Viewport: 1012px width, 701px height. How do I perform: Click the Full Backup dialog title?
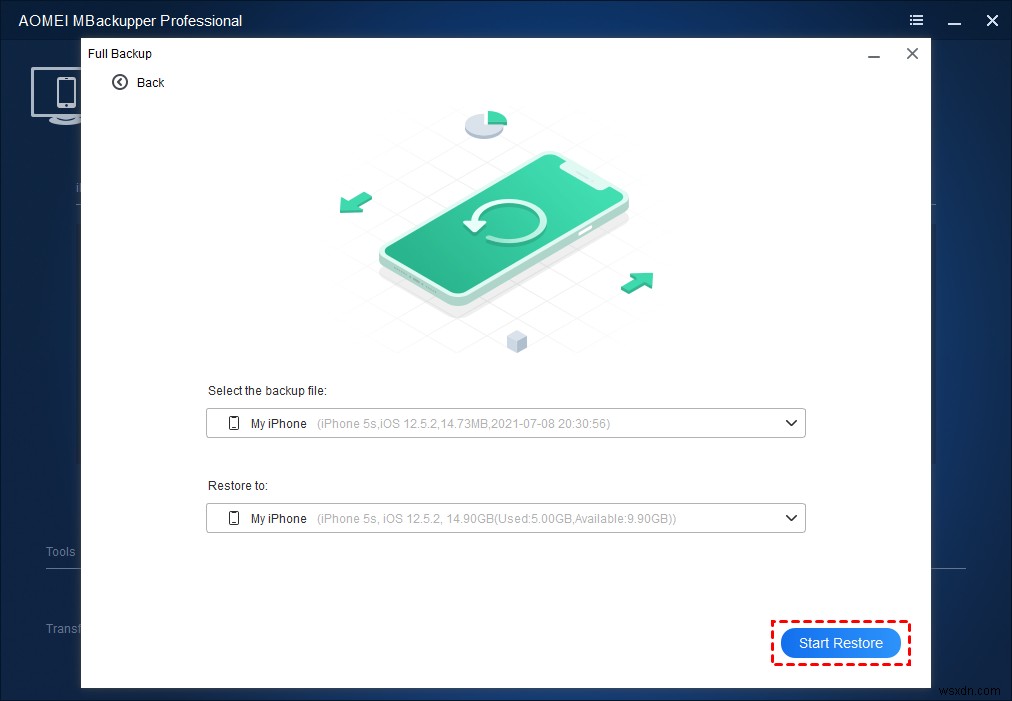pos(120,54)
